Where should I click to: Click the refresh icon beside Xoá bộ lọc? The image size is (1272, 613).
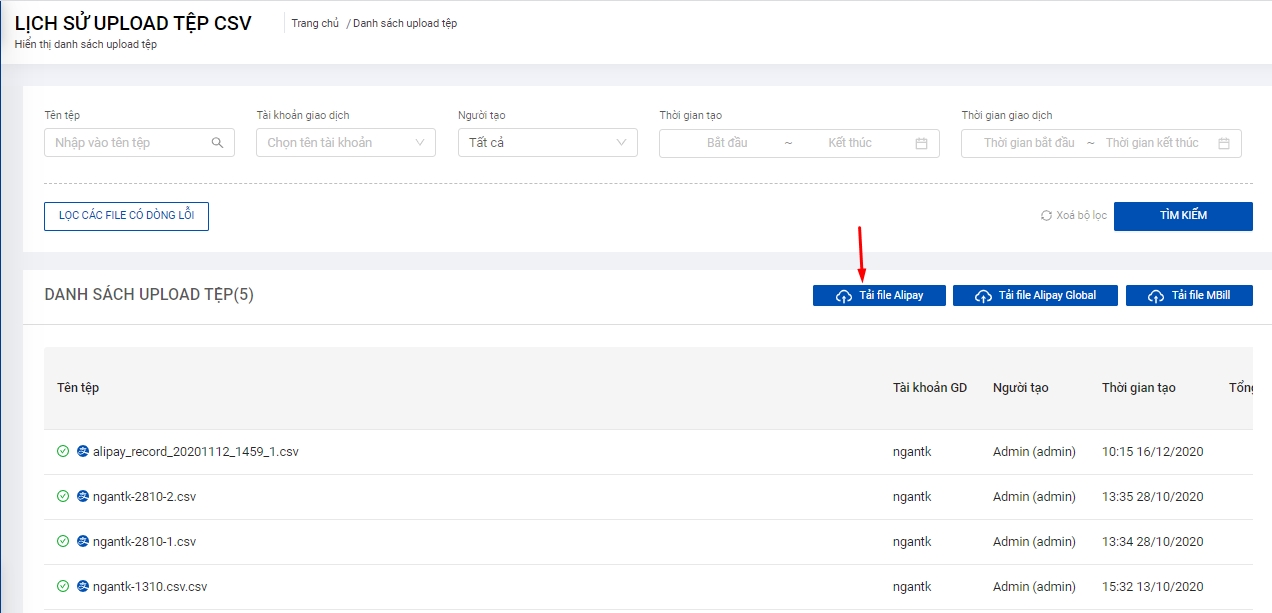coord(1046,215)
